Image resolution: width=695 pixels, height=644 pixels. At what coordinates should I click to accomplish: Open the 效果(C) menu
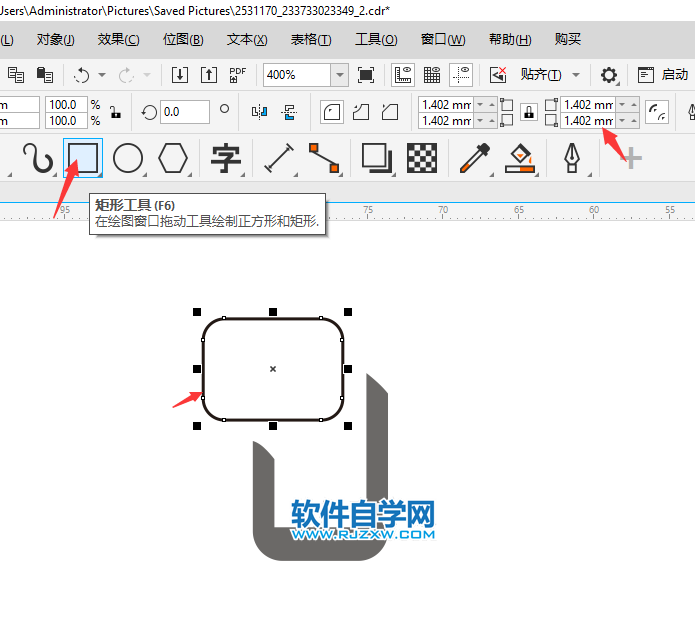pyautogui.click(x=119, y=39)
